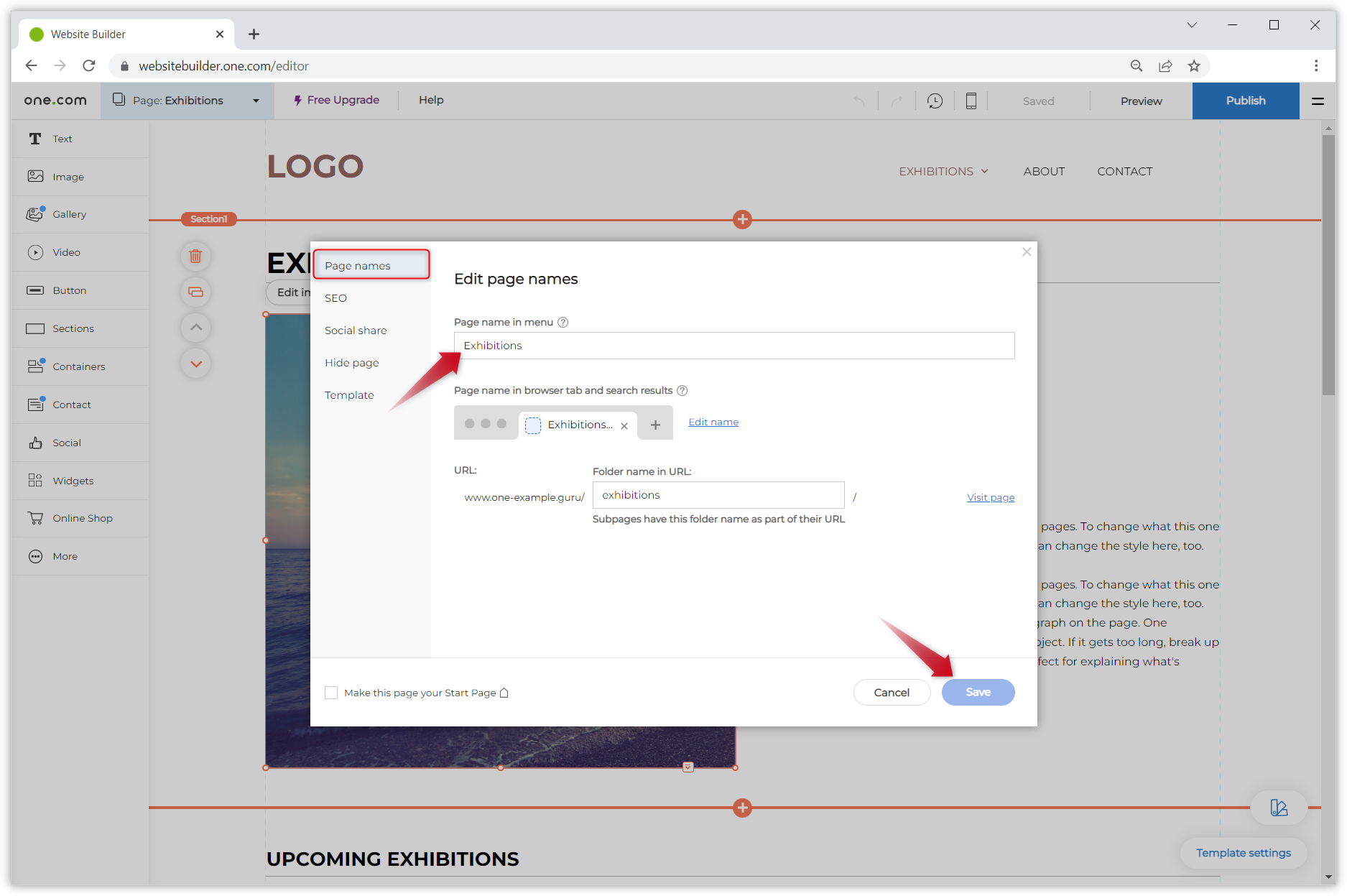Click the Edit name link

(x=713, y=422)
